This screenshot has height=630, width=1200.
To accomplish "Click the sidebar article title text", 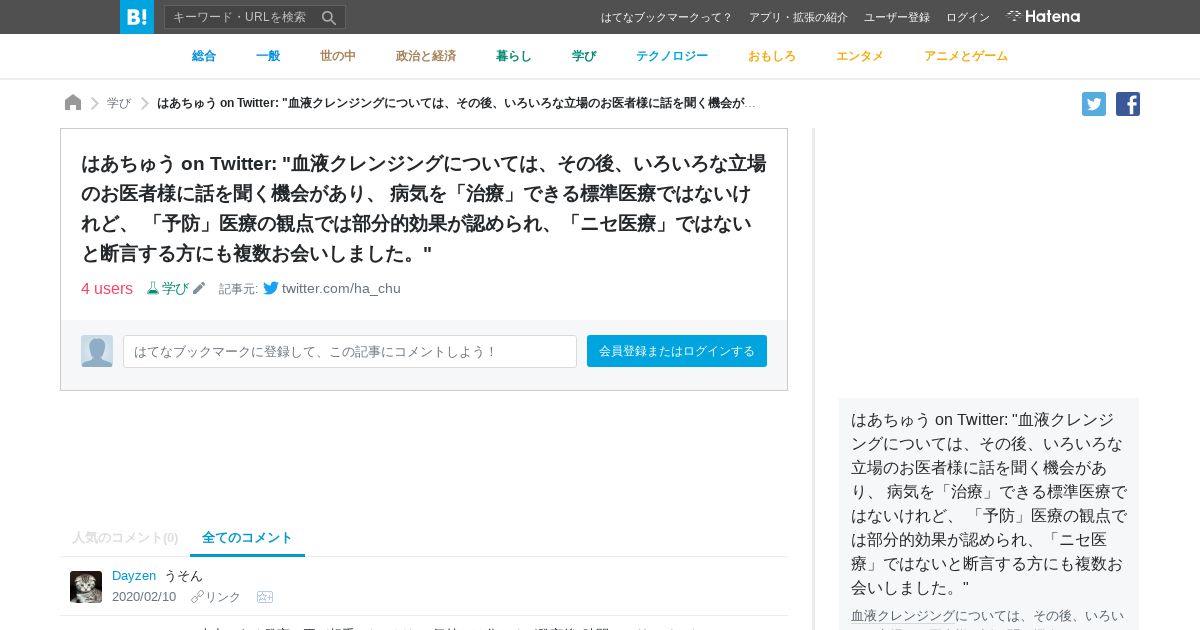I will tap(989, 503).
